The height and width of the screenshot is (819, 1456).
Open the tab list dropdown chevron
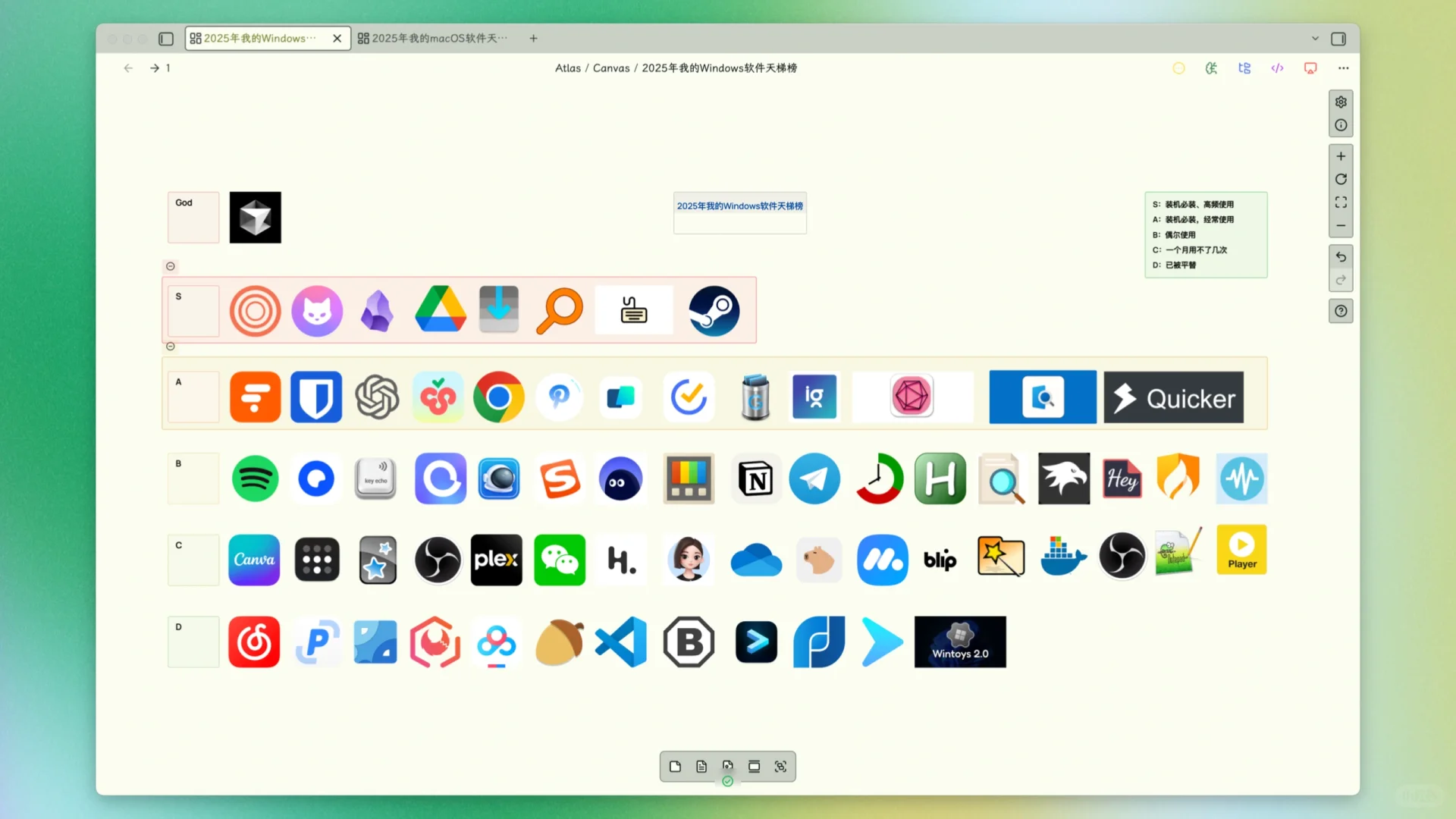1315,39
